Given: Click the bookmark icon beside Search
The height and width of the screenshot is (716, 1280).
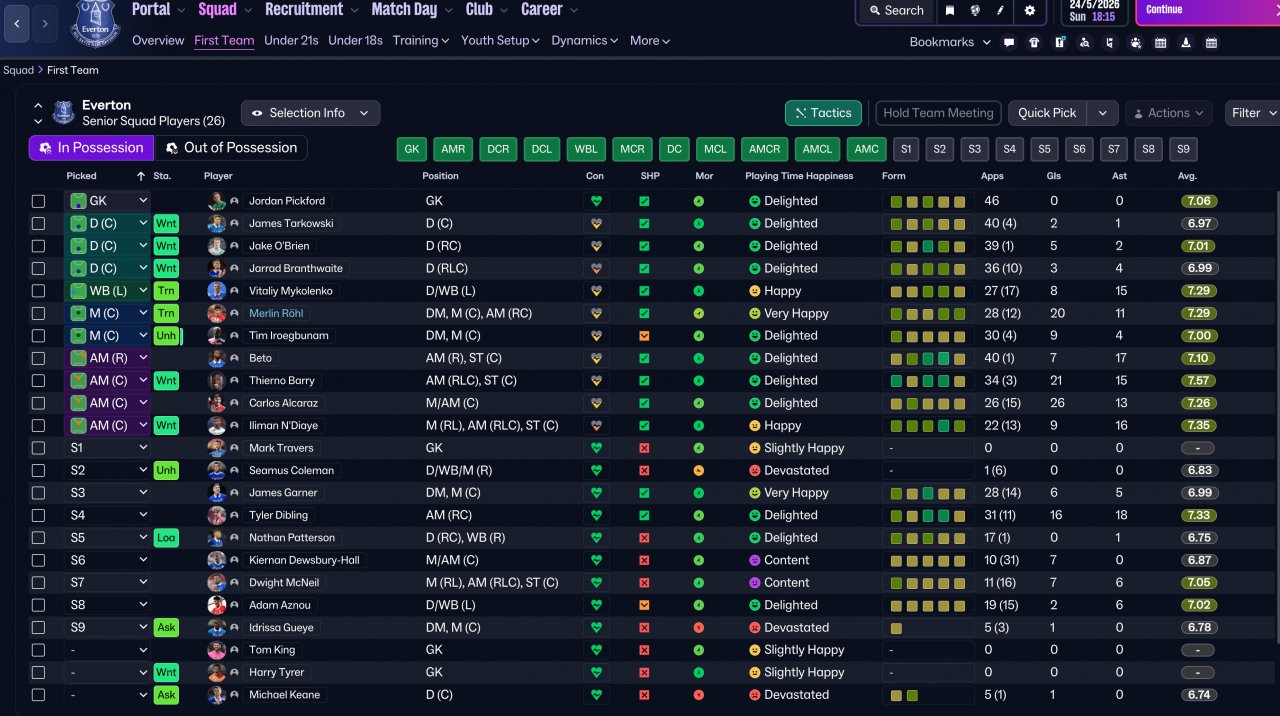Looking at the screenshot, I should 950,11.
